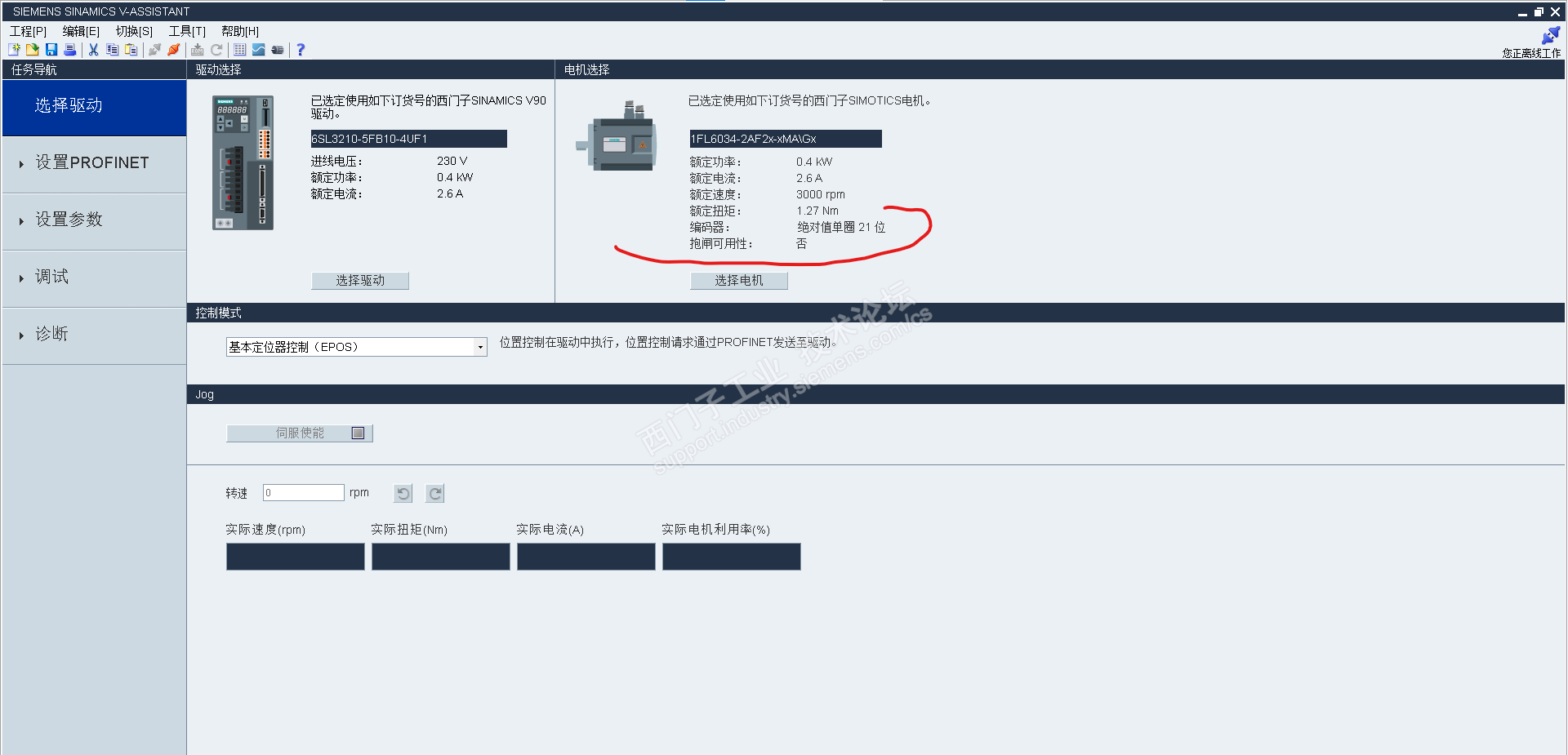Create a new project via toolbar icon
Image resolution: width=1568 pixels, height=755 pixels.
(14, 50)
